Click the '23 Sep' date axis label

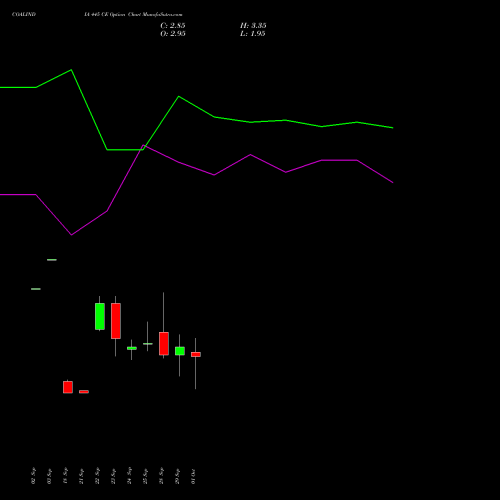113,476
